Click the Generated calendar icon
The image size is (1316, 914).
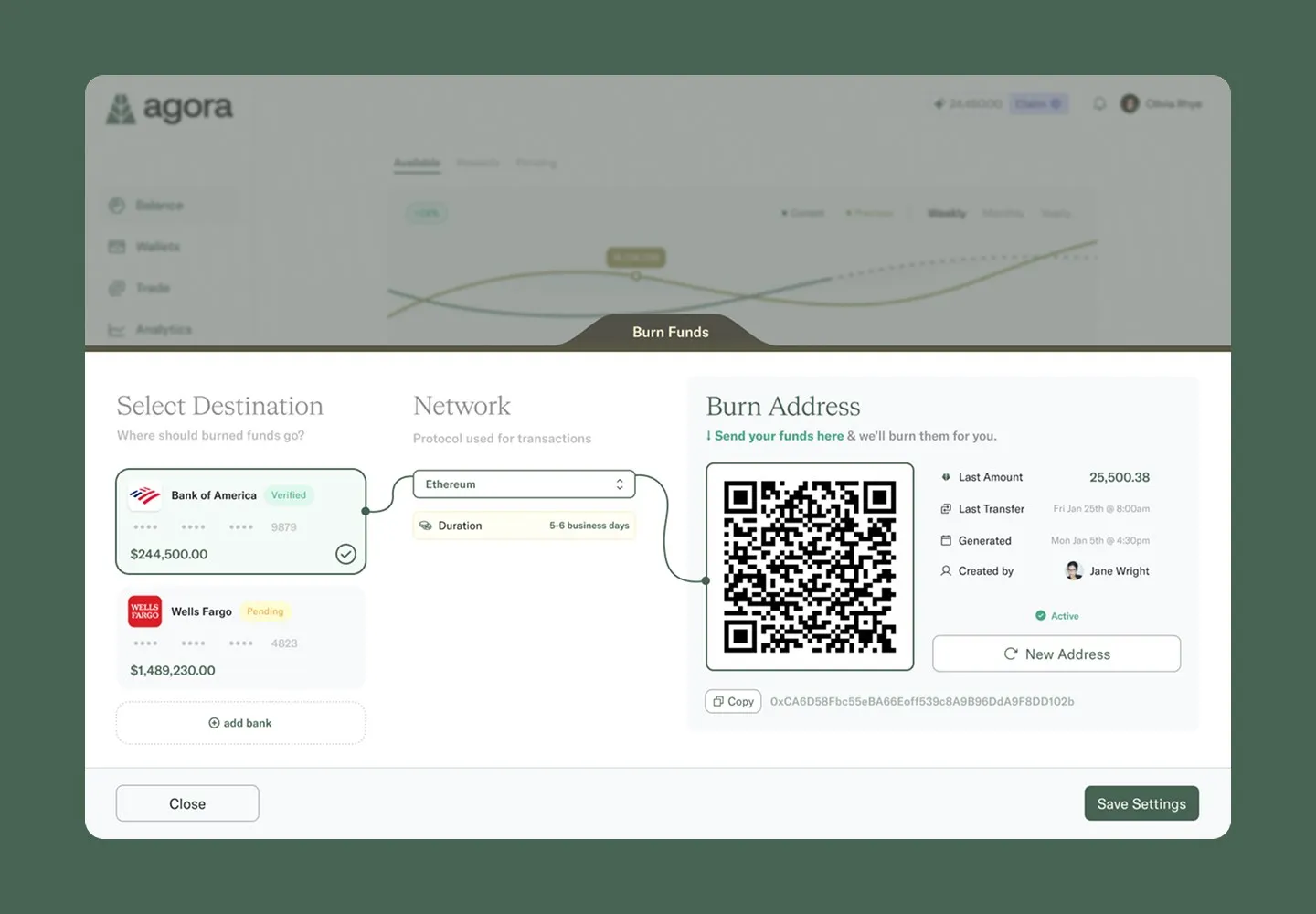(946, 540)
